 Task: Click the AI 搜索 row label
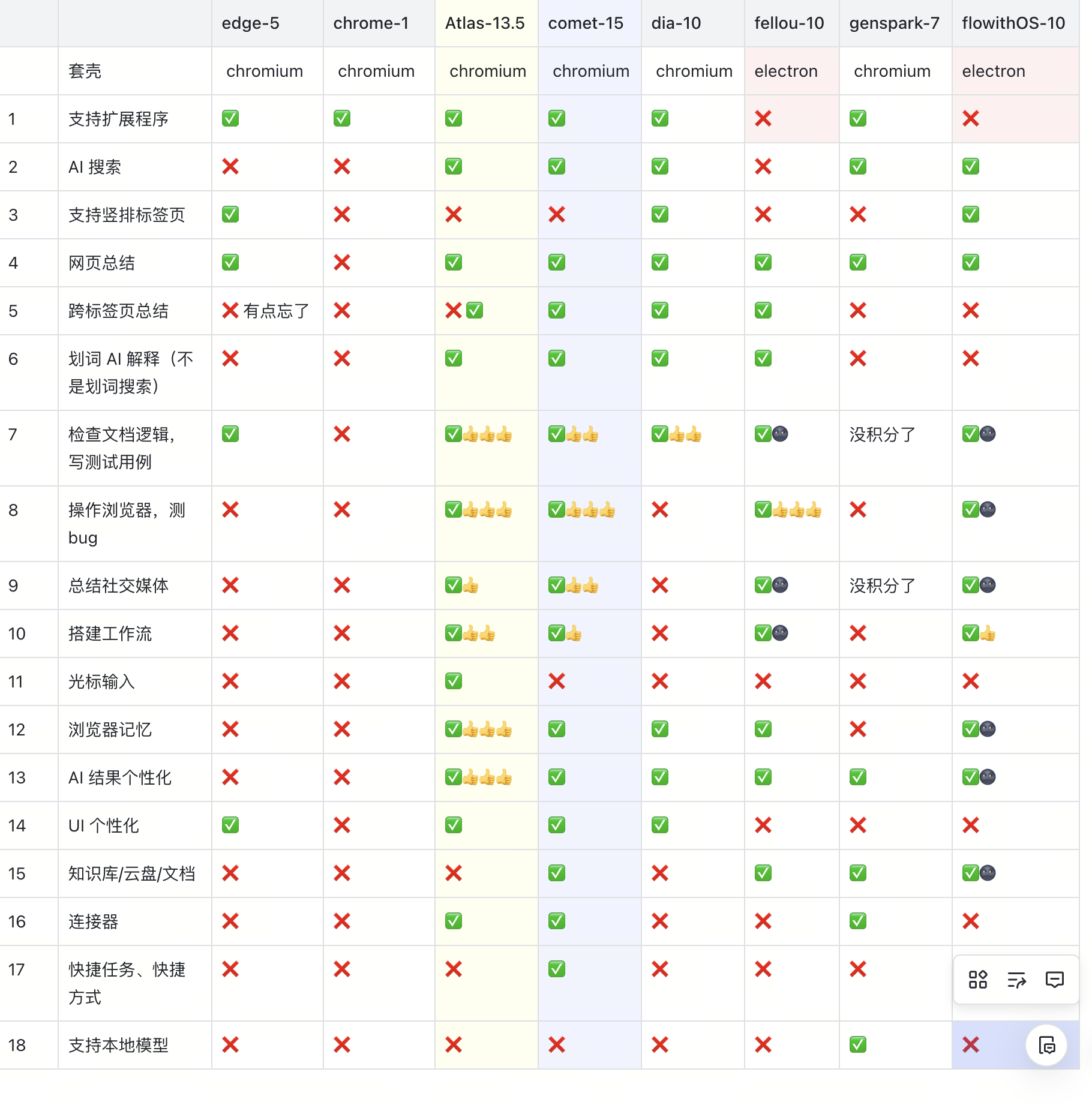tap(95, 167)
